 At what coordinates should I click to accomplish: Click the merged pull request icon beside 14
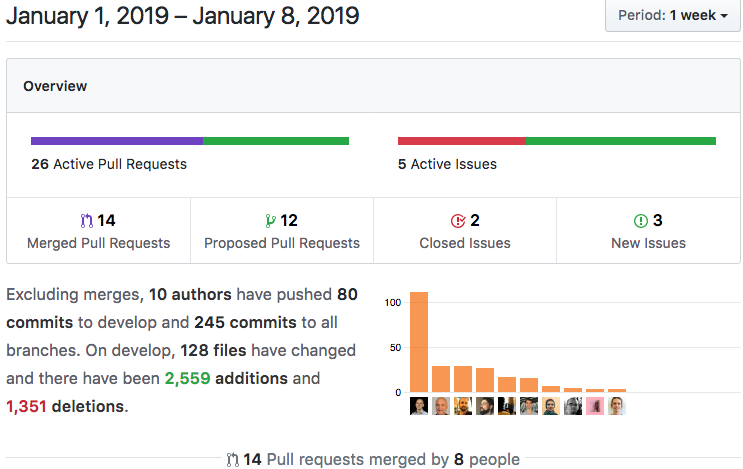coord(87,221)
